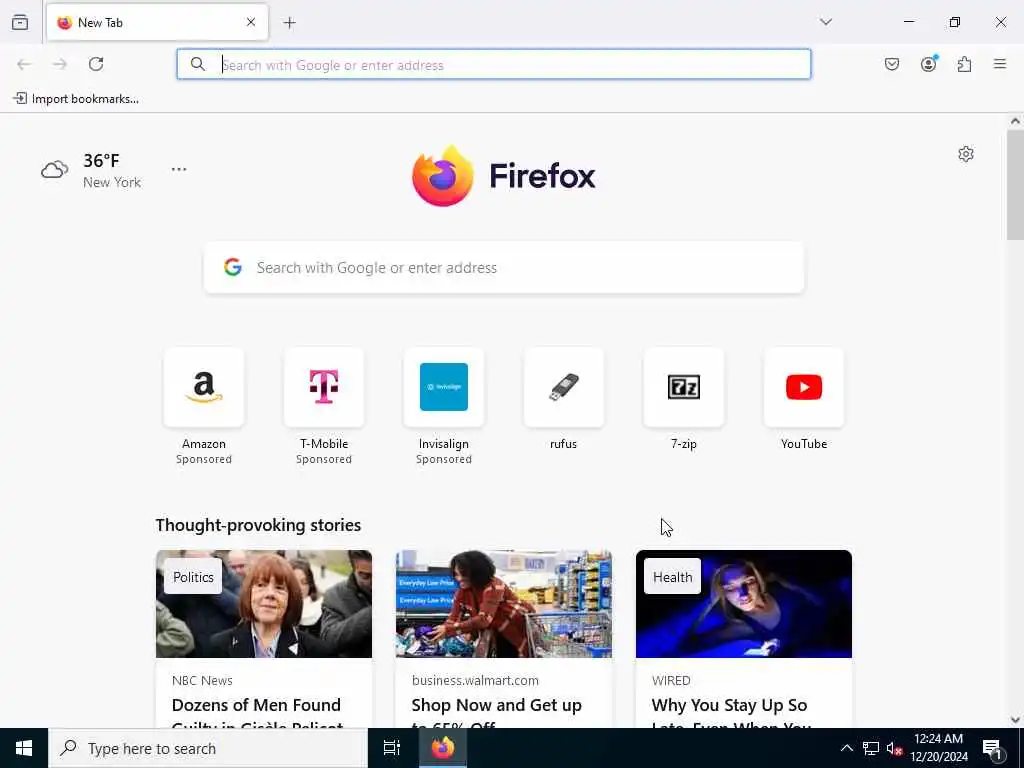Open the Firefox account icon
The height and width of the screenshot is (768, 1024).
click(928, 64)
